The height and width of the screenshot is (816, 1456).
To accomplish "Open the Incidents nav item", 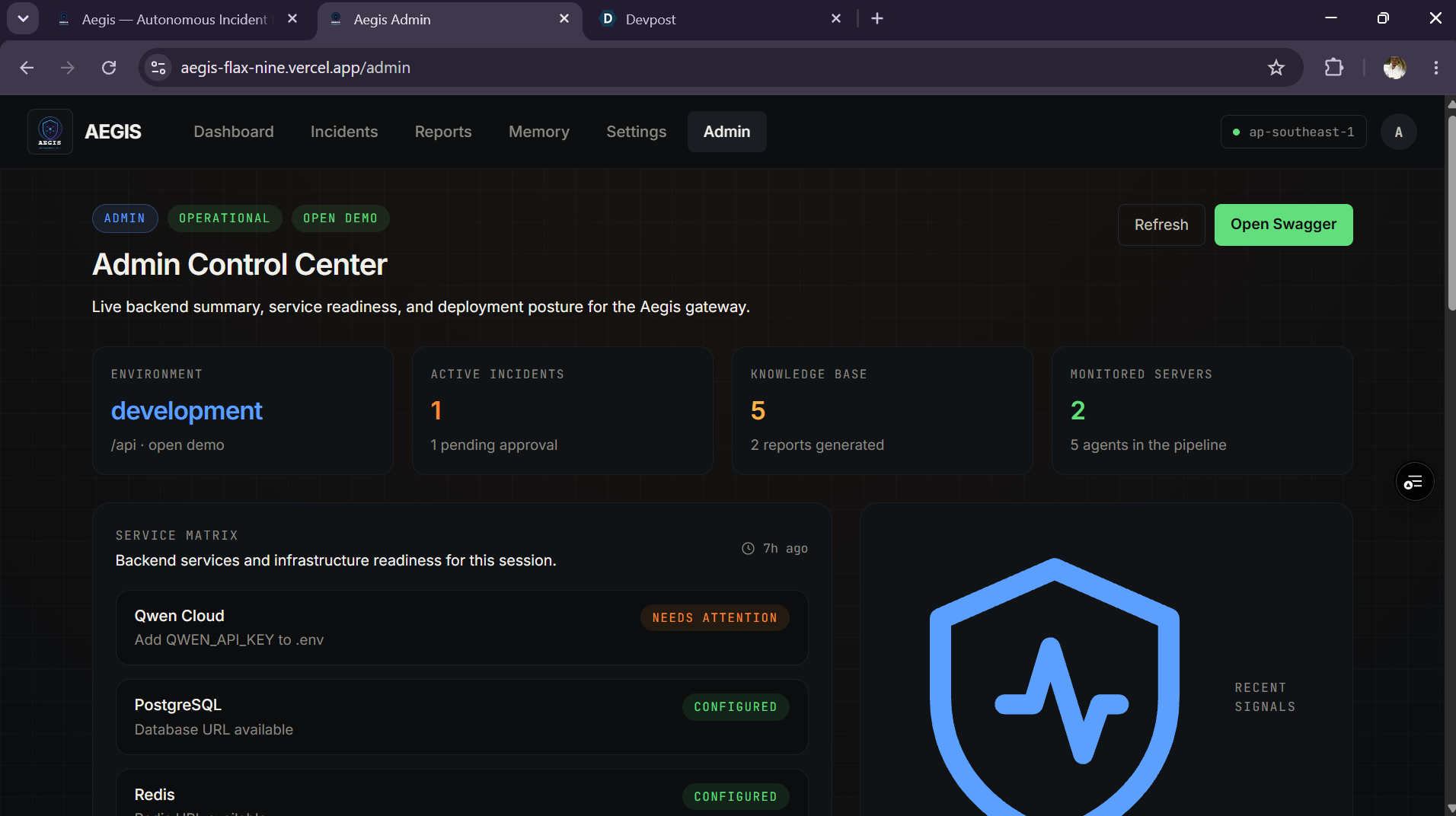I will point(344,132).
